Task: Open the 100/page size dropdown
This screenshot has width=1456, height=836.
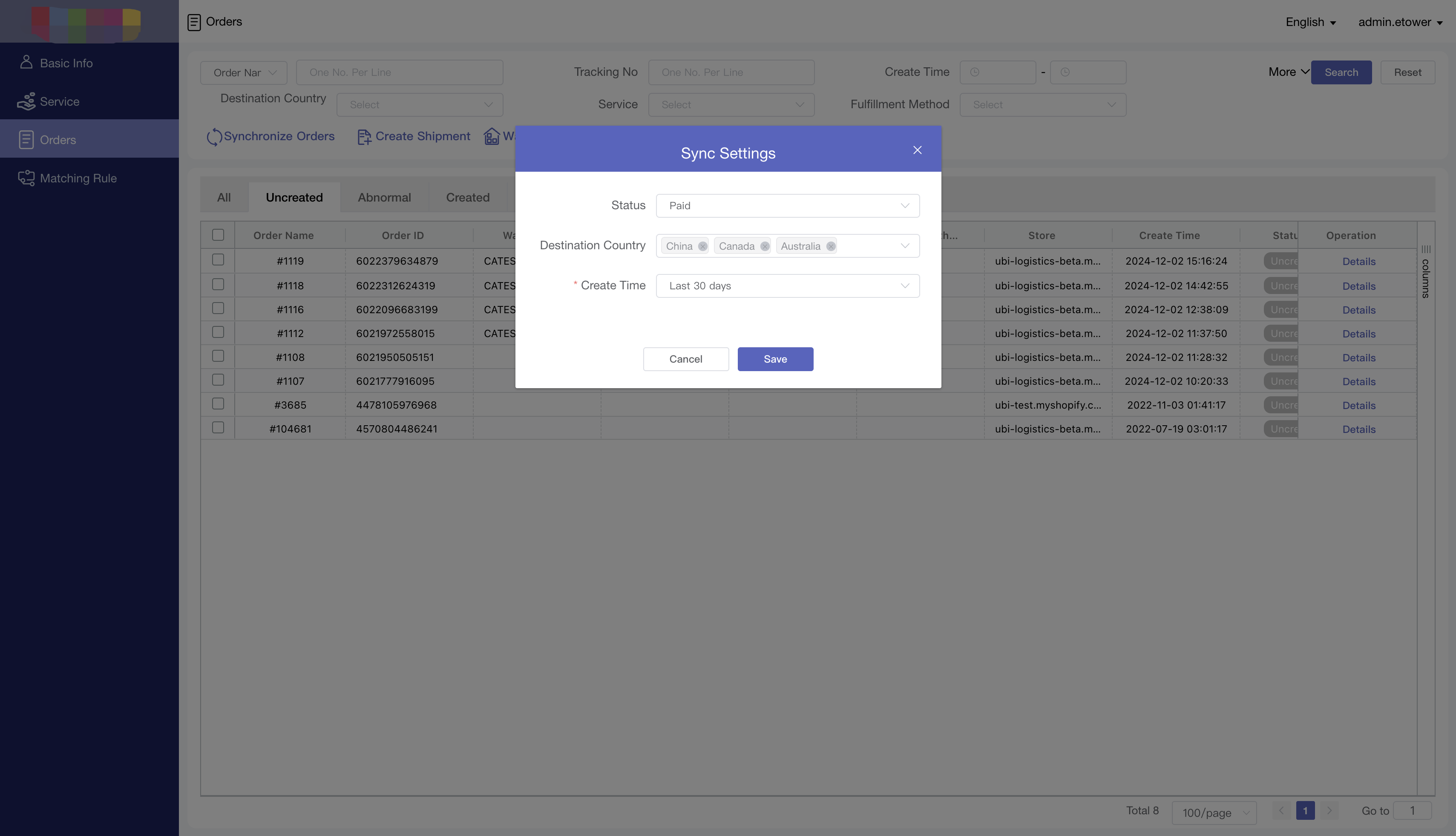Action: [1214, 813]
